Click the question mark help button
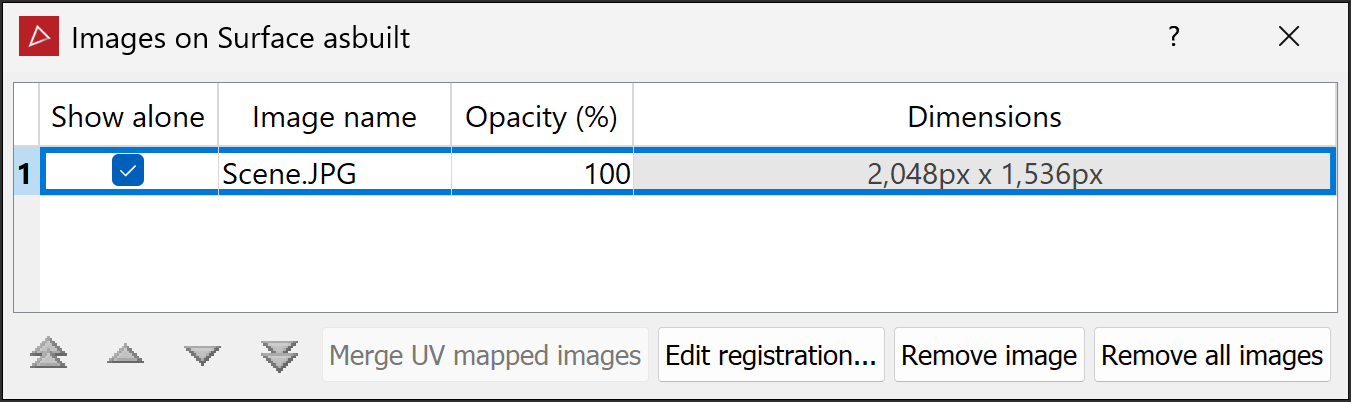This screenshot has height=402, width=1351. pos(1173,38)
